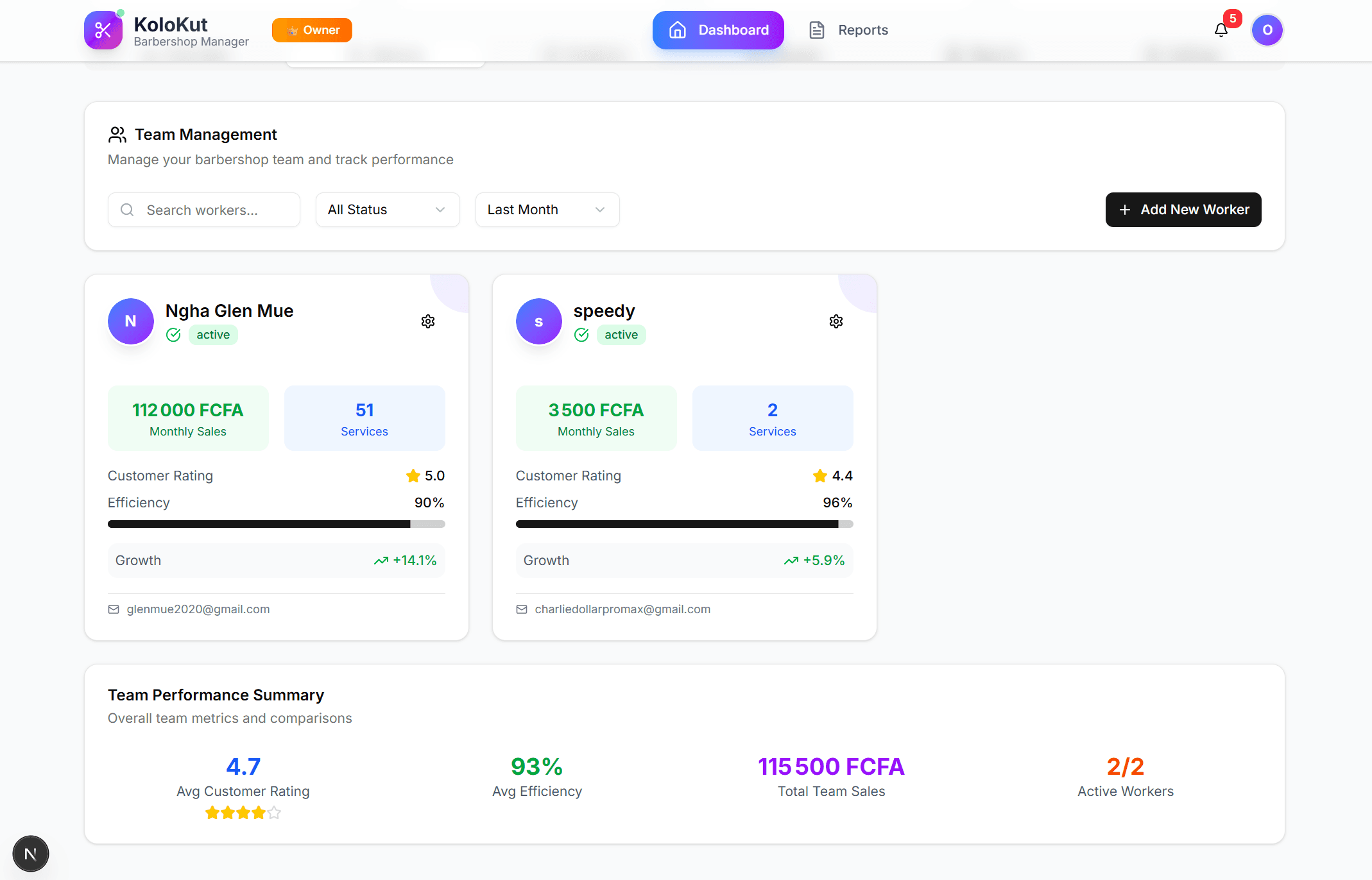Open the Last Month period dropdown
The height and width of the screenshot is (880, 1372).
(x=547, y=210)
